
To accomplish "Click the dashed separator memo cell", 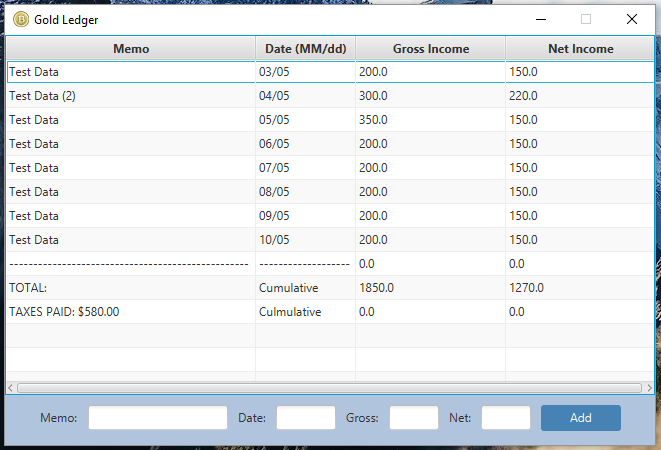I will coord(131,264).
